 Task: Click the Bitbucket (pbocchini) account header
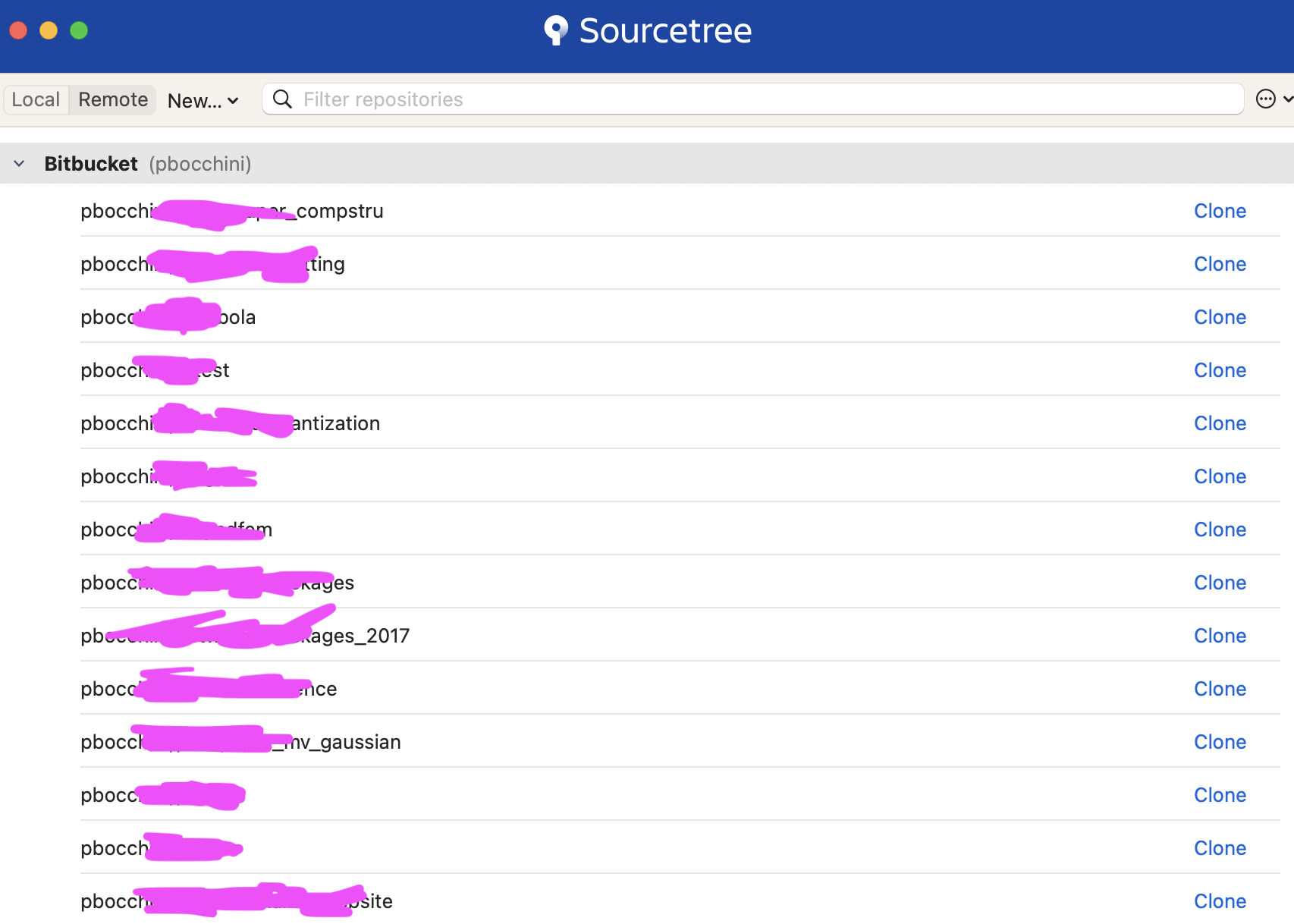pyautogui.click(x=647, y=163)
